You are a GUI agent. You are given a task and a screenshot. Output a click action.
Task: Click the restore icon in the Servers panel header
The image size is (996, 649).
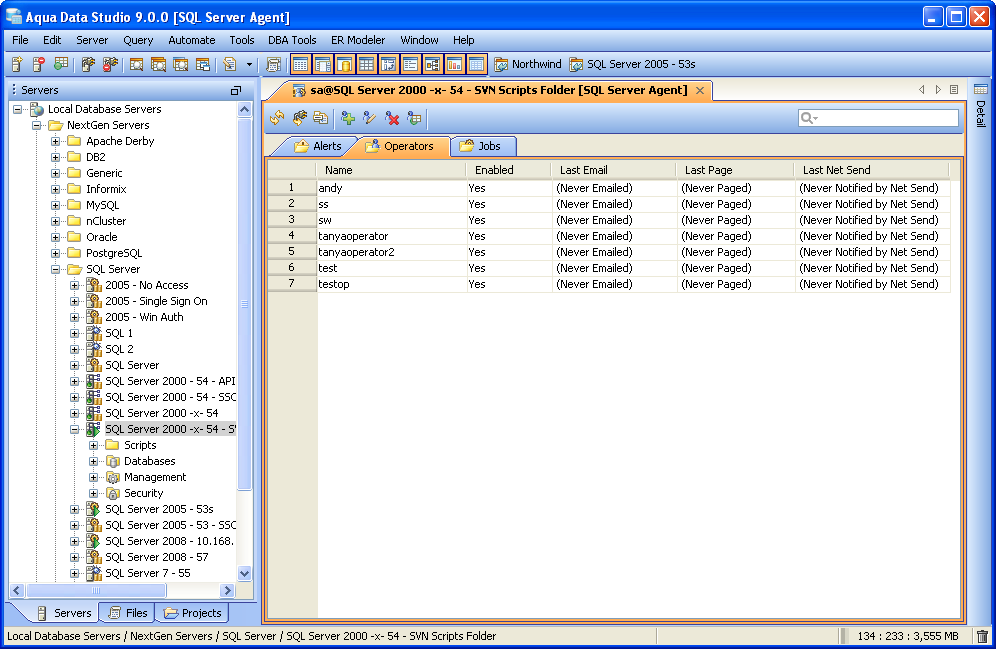[x=236, y=90]
